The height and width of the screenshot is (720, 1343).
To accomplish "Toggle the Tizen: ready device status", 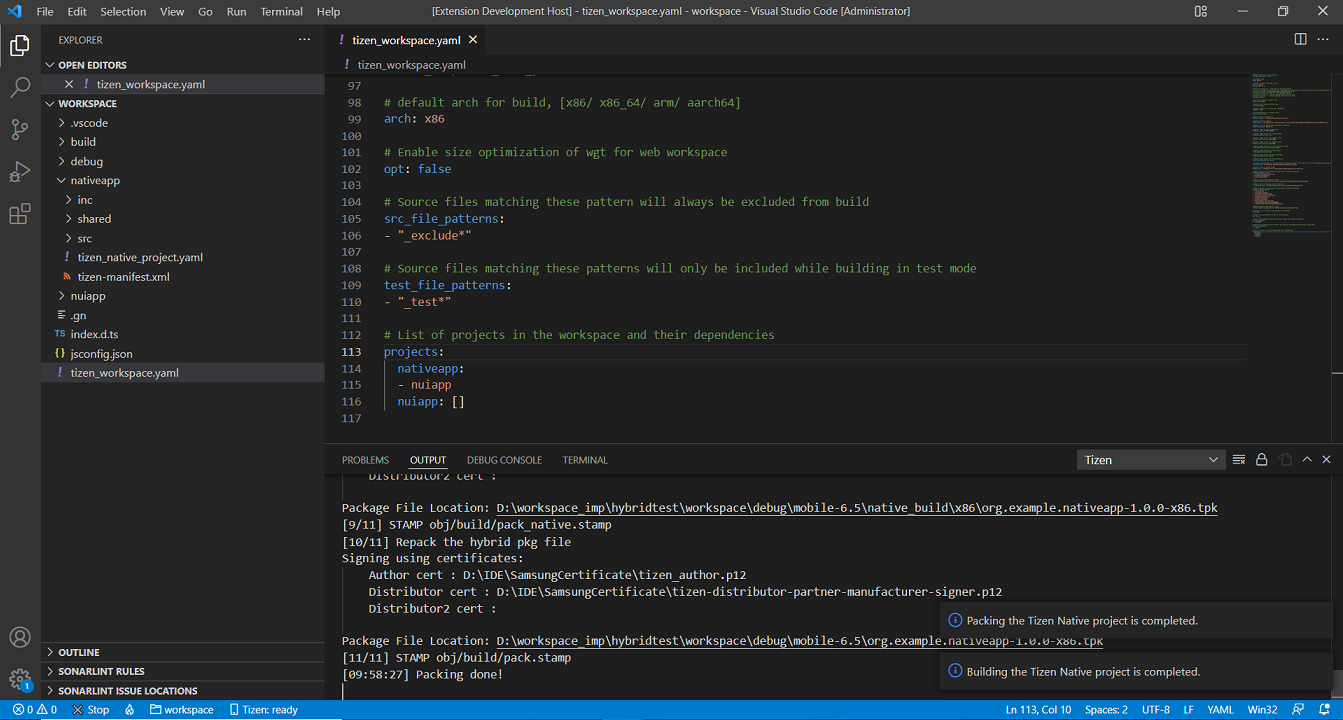I will pos(264,710).
